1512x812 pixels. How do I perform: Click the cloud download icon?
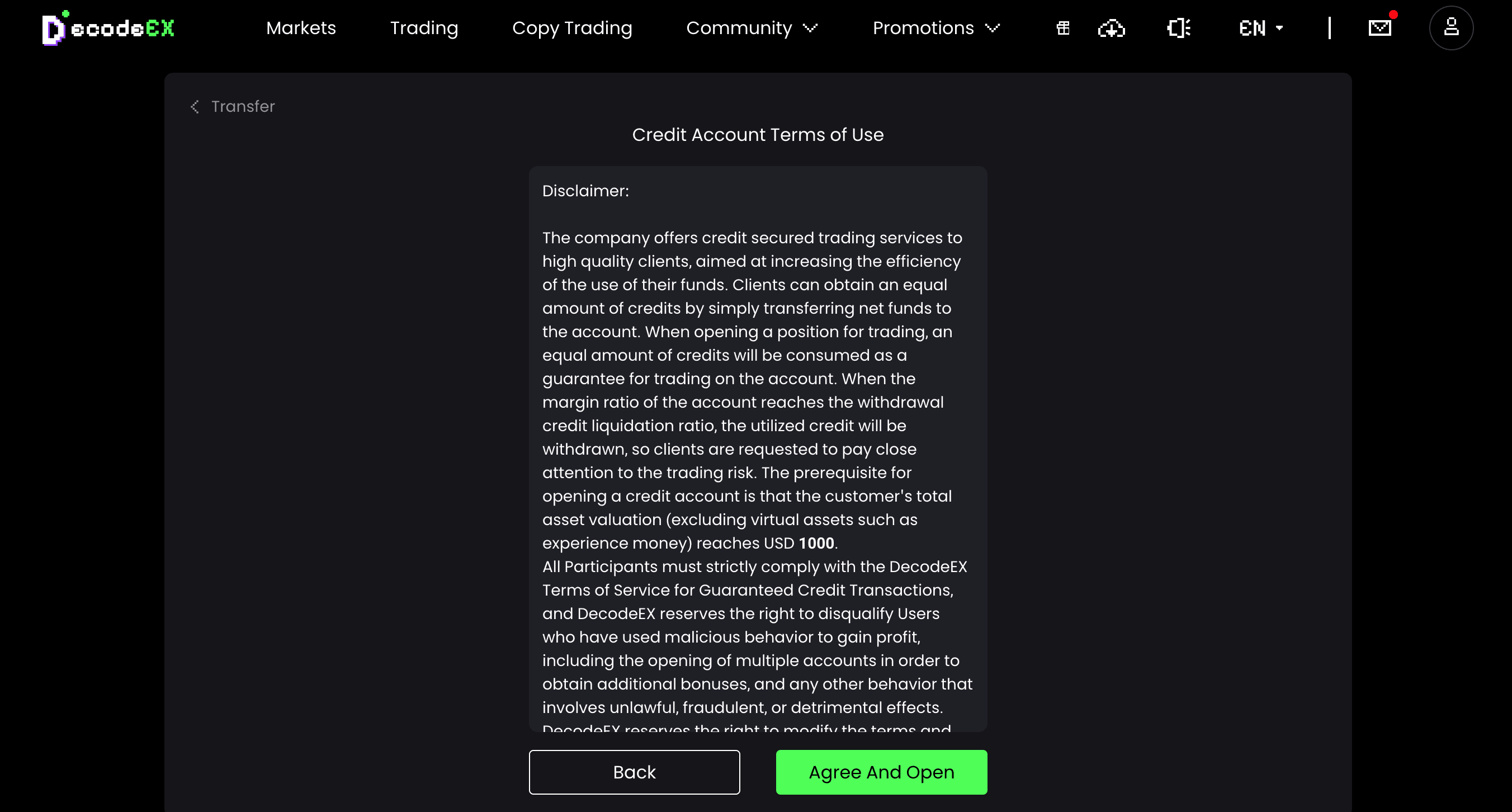coord(1111,27)
